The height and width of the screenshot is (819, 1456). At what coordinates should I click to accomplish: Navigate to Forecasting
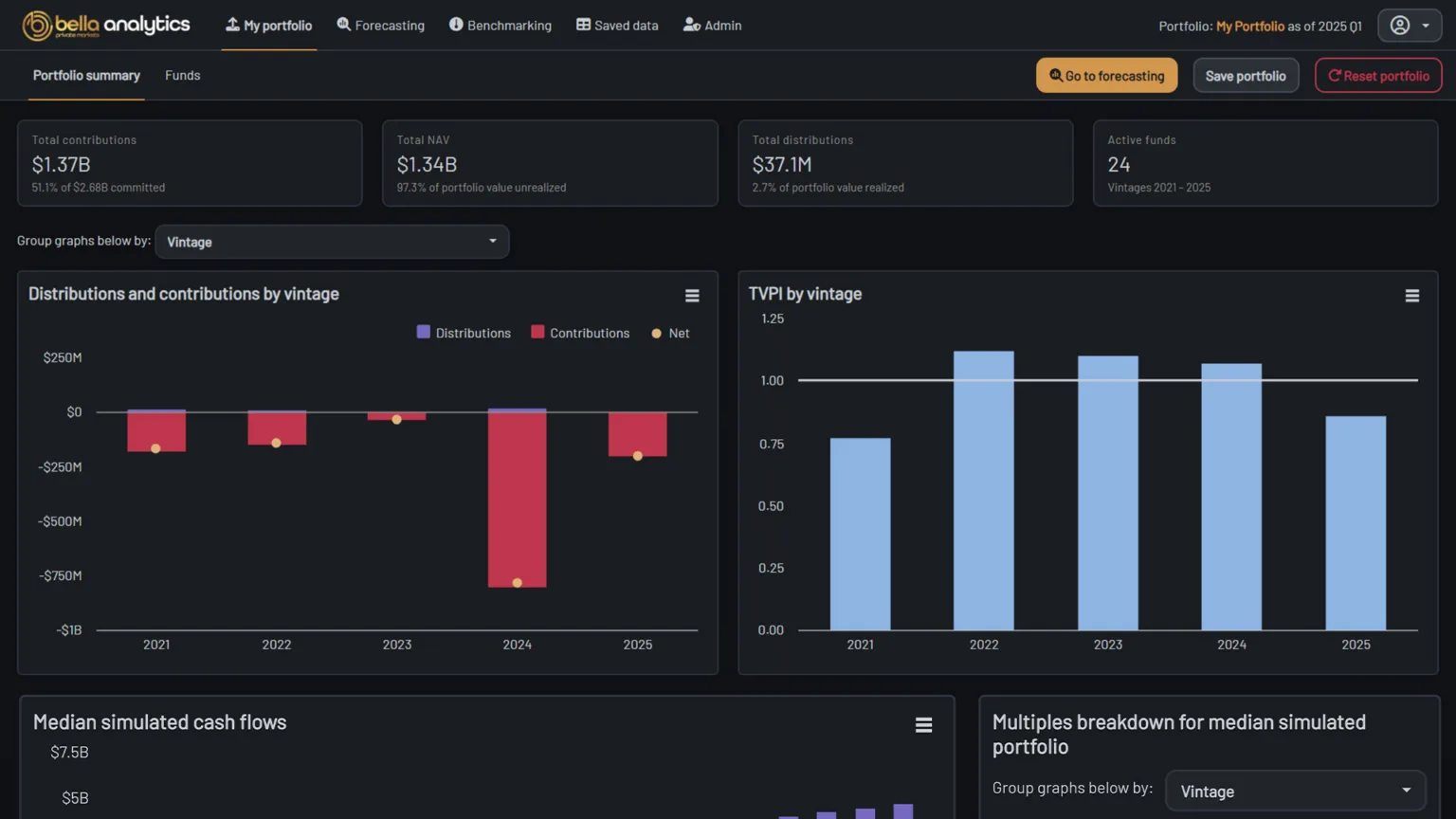pyautogui.click(x=381, y=26)
